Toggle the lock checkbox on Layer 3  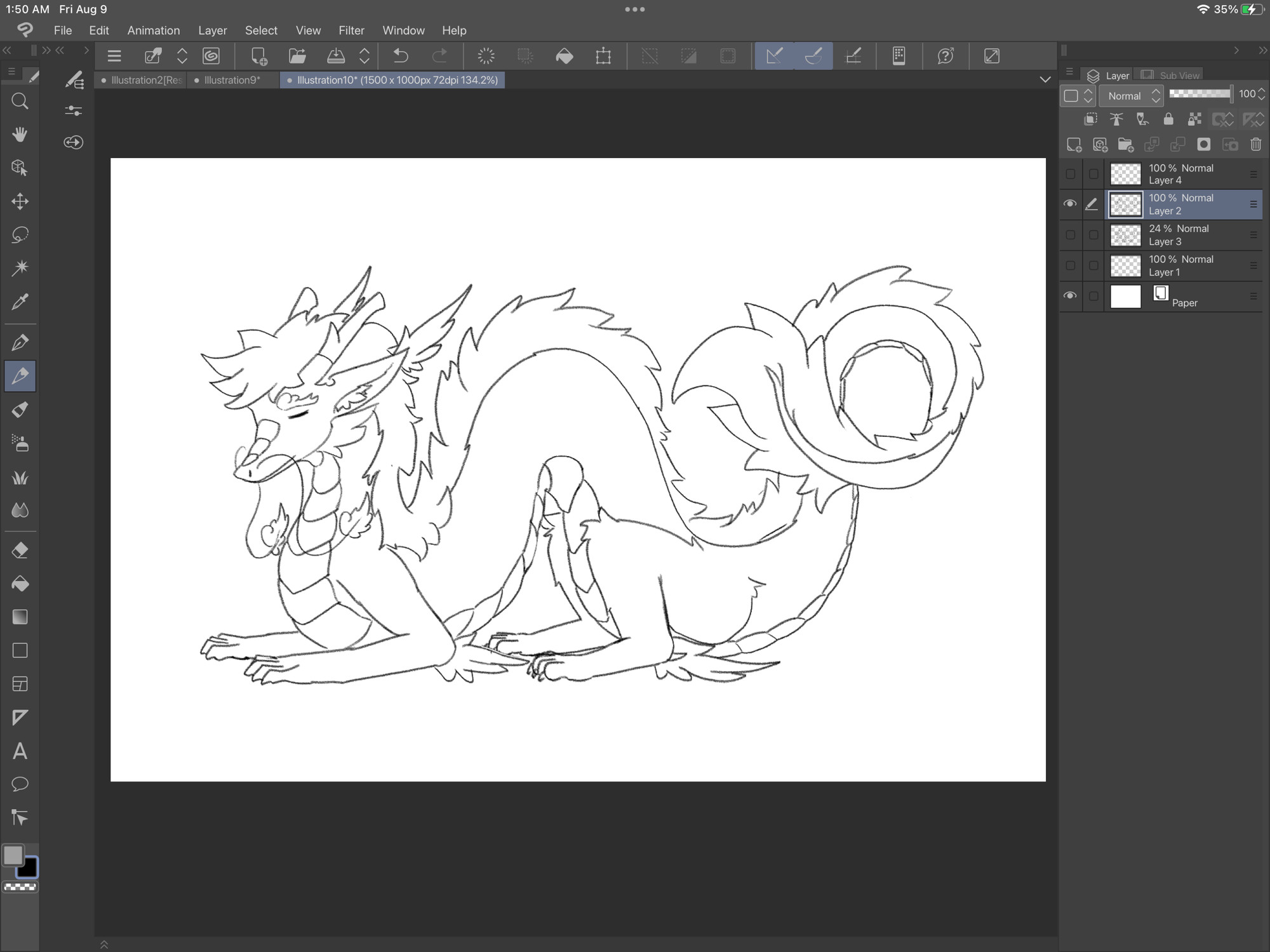coord(1093,235)
